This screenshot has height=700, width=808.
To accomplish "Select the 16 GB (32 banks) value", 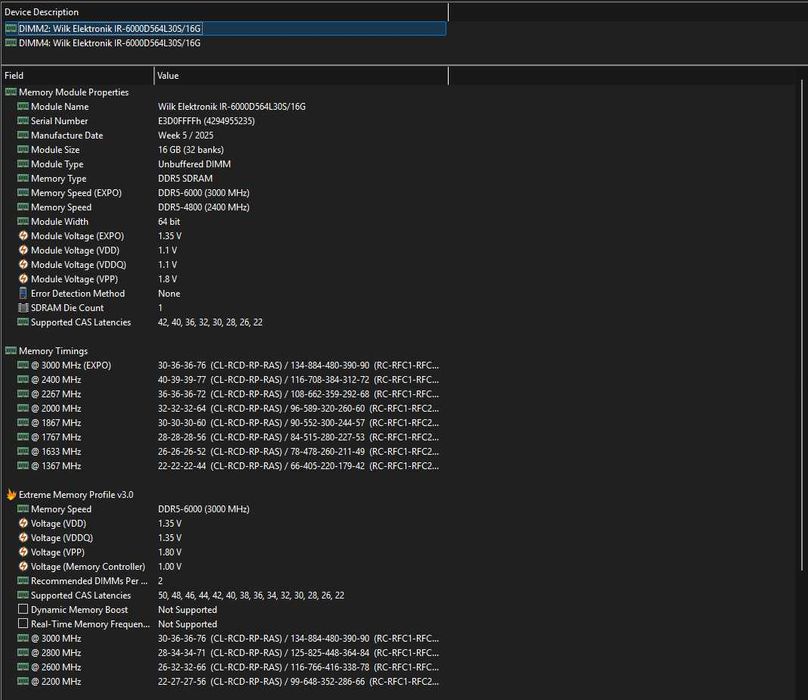I will (191, 149).
